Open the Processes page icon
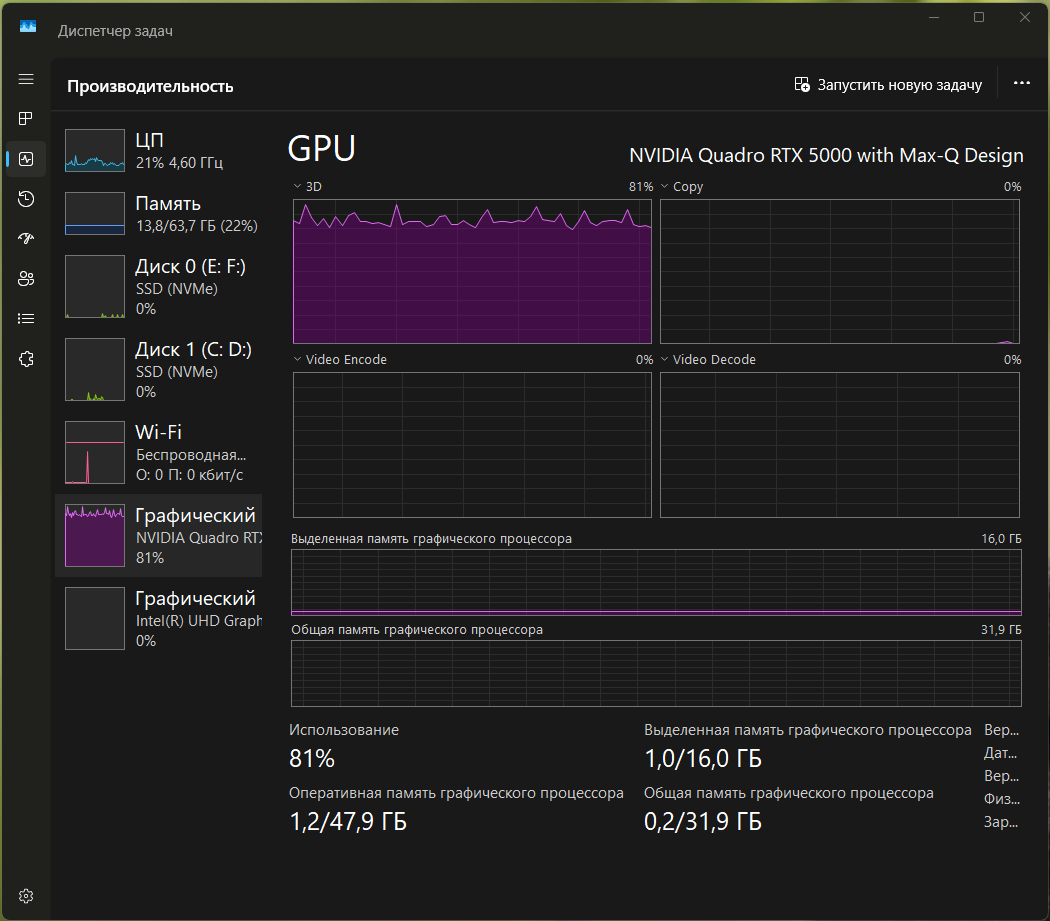The height and width of the screenshot is (921, 1050). pyautogui.click(x=26, y=119)
